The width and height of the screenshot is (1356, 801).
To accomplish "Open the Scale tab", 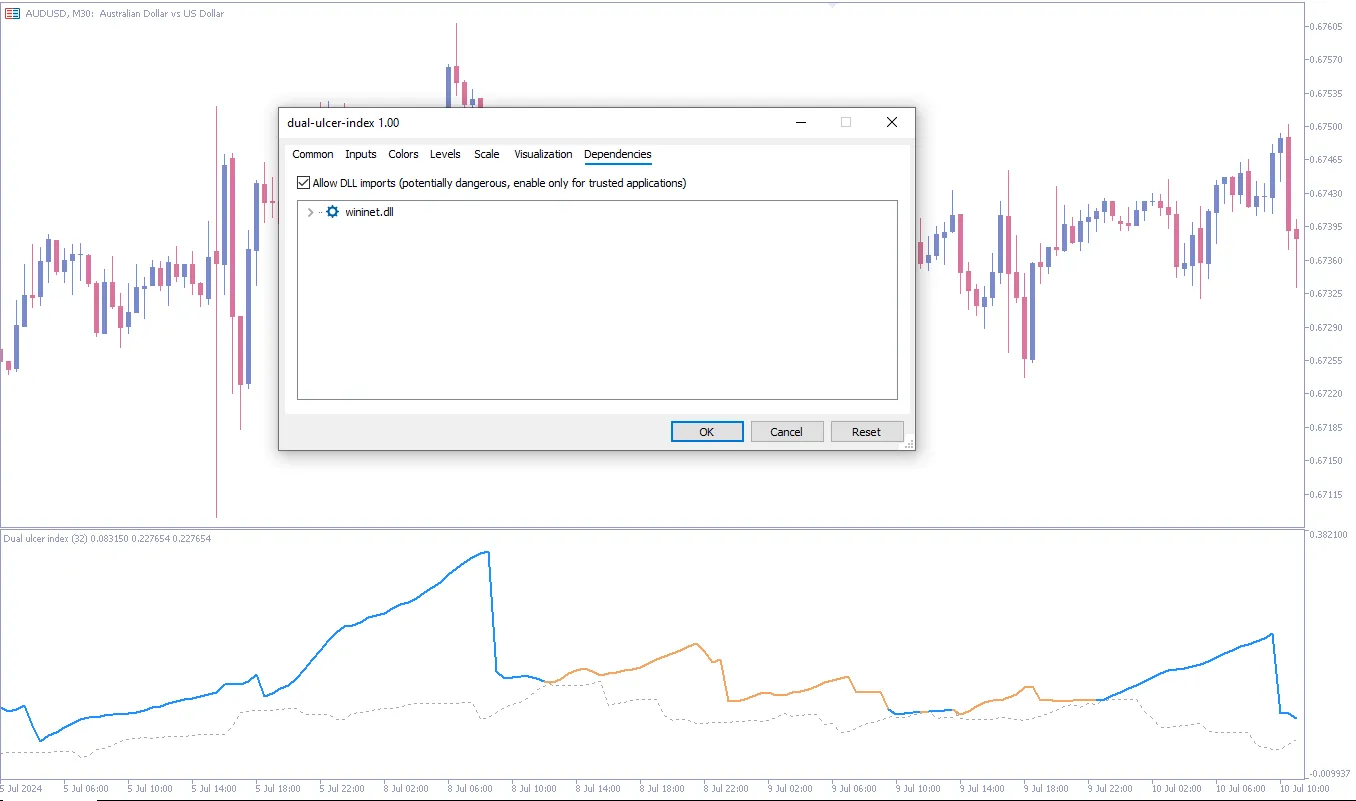I will click(x=487, y=154).
